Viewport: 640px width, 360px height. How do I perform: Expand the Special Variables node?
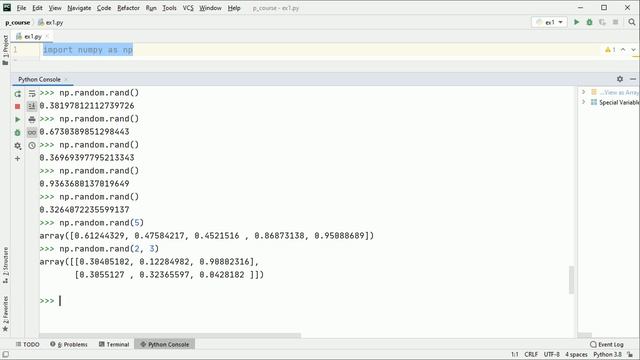point(584,102)
